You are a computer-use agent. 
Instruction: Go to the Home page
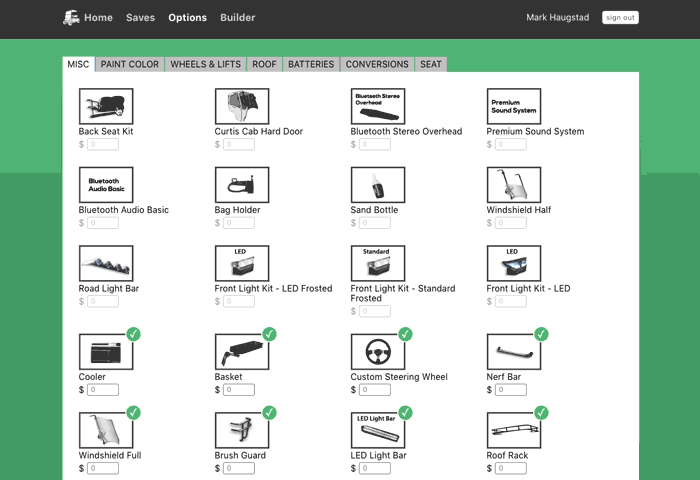[98, 17]
